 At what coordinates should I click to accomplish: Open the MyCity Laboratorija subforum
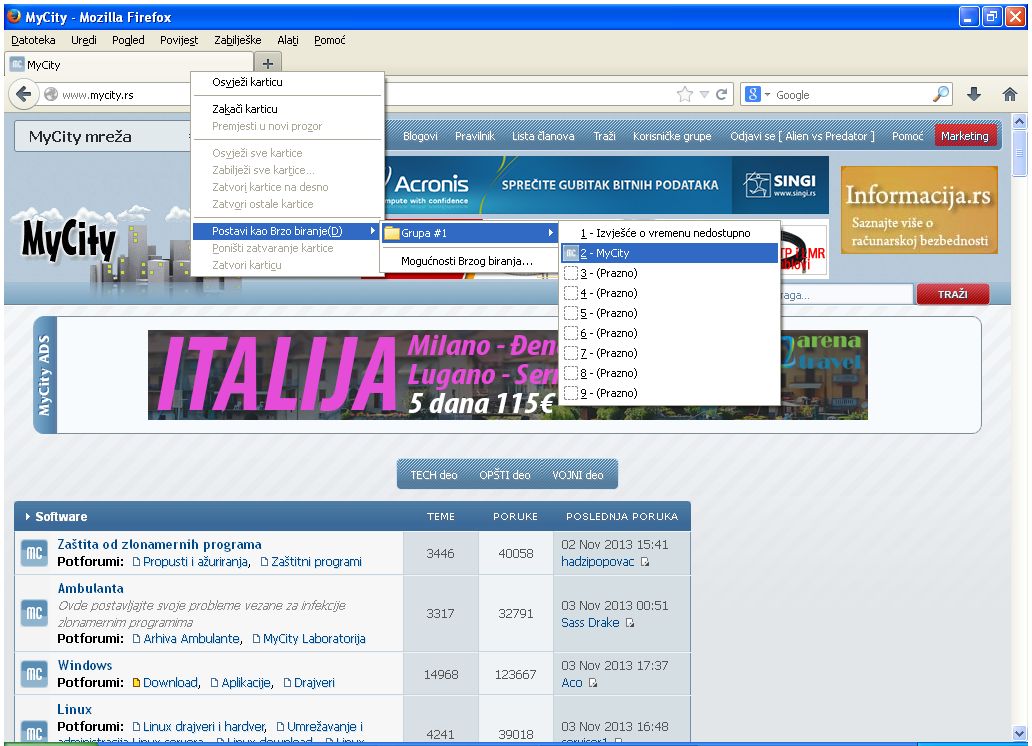(314, 639)
